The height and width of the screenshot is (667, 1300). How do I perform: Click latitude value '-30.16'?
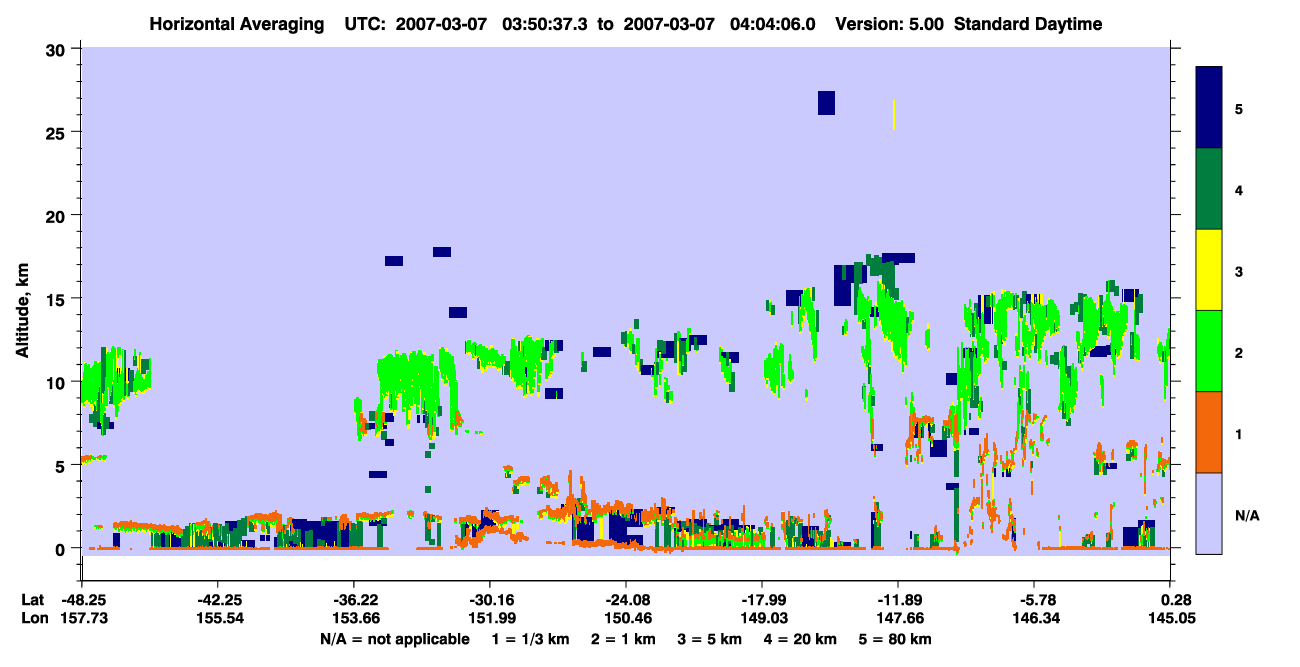[490, 600]
